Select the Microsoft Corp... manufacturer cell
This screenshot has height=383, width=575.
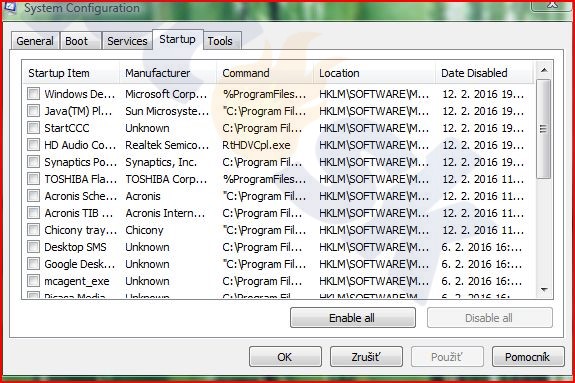(x=166, y=94)
